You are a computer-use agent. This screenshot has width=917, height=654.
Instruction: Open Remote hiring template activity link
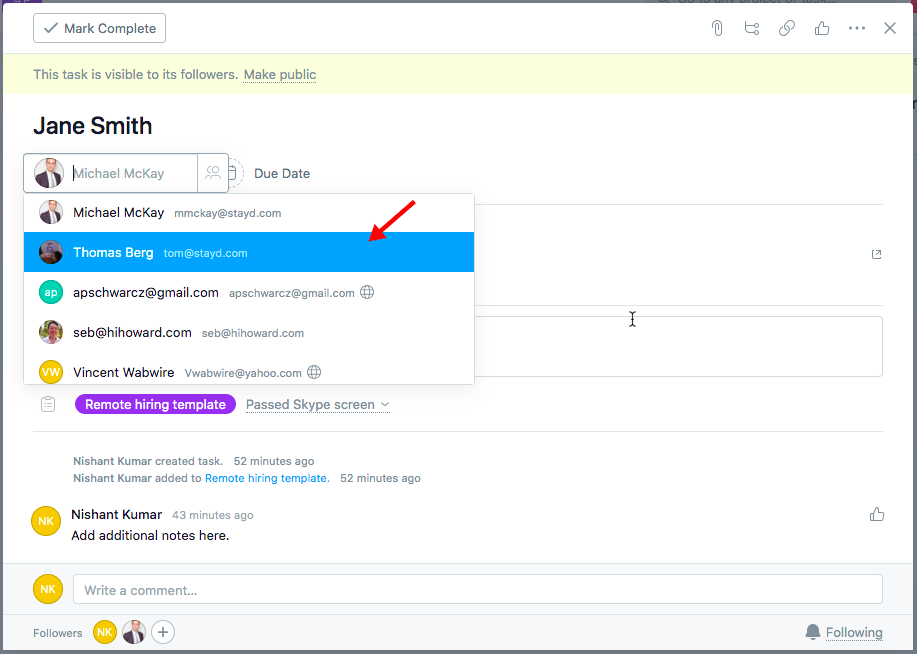click(266, 478)
